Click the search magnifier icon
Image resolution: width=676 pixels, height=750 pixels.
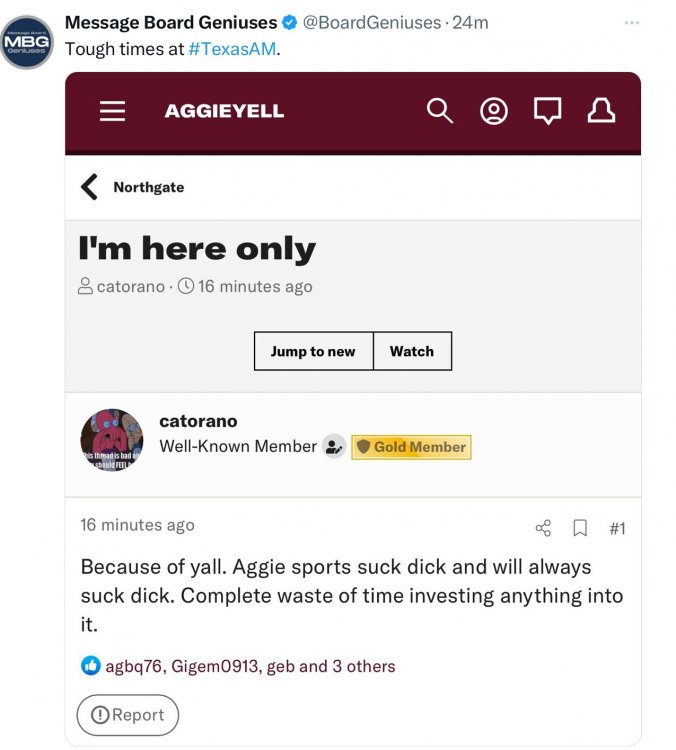[x=440, y=111]
